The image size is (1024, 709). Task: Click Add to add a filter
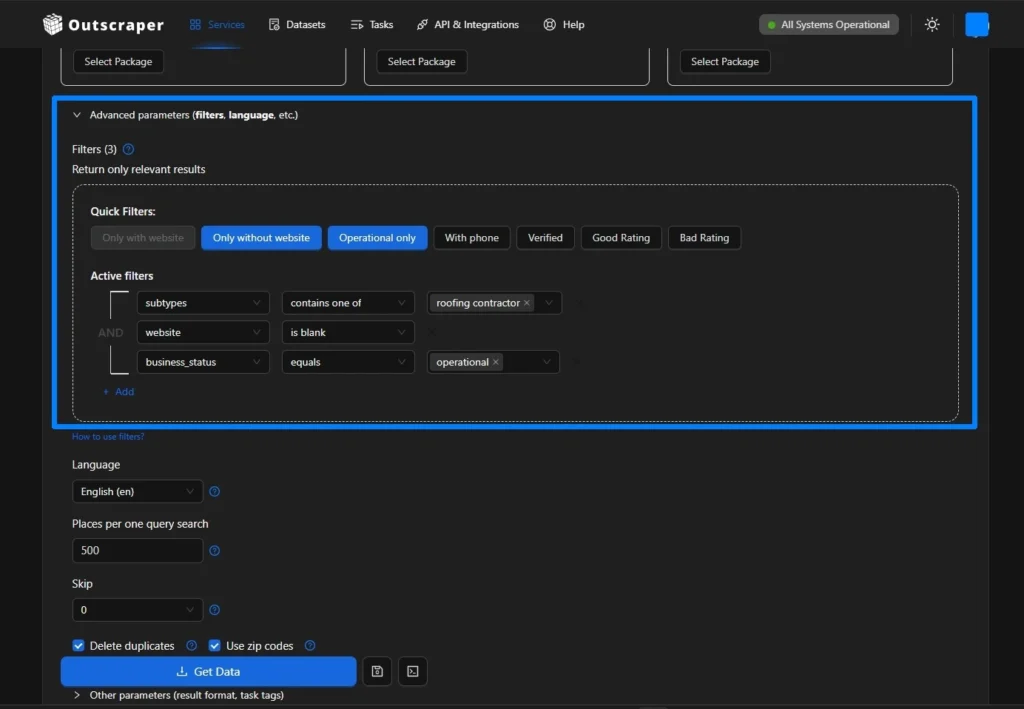point(118,392)
